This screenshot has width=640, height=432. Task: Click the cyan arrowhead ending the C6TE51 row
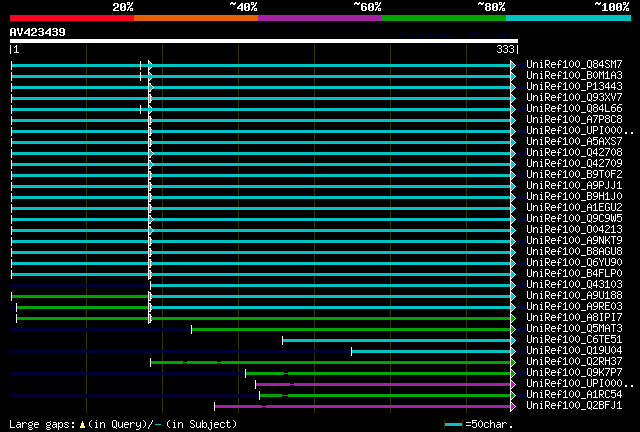[x=513, y=341]
